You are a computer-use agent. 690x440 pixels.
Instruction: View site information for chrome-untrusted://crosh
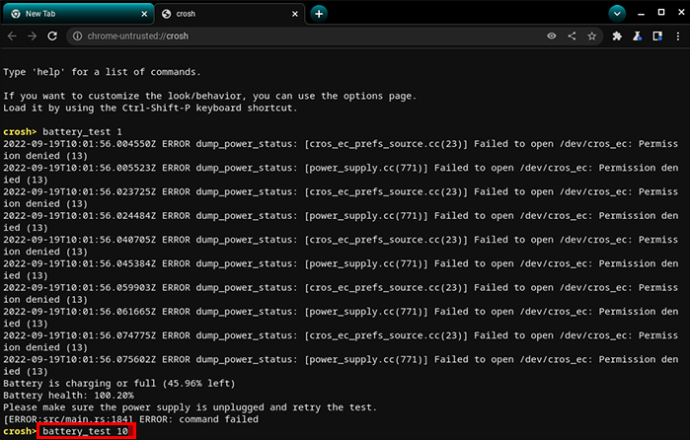[77, 36]
